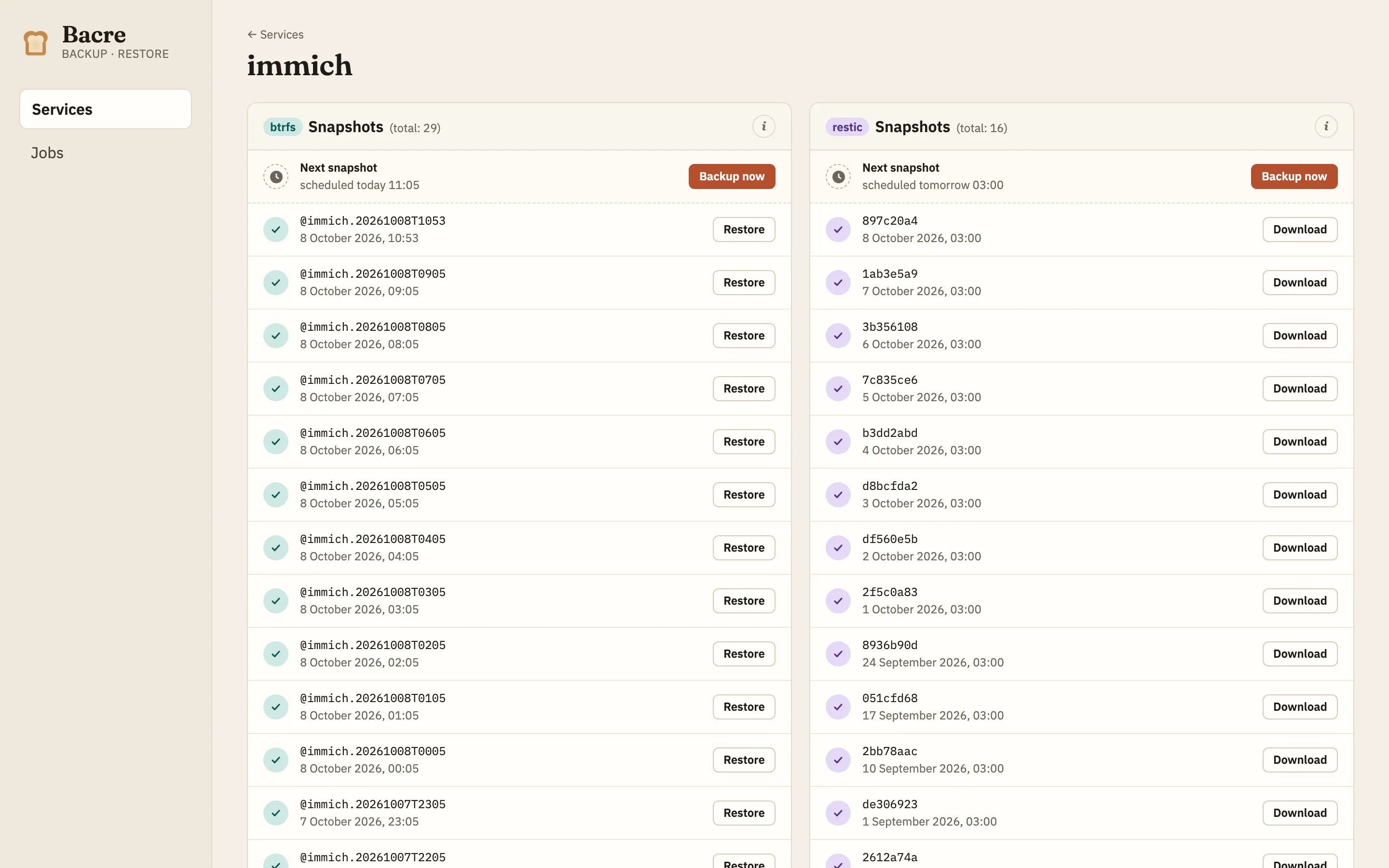
Task: Select the text "scheduled today 11:05"
Action: click(x=360, y=185)
